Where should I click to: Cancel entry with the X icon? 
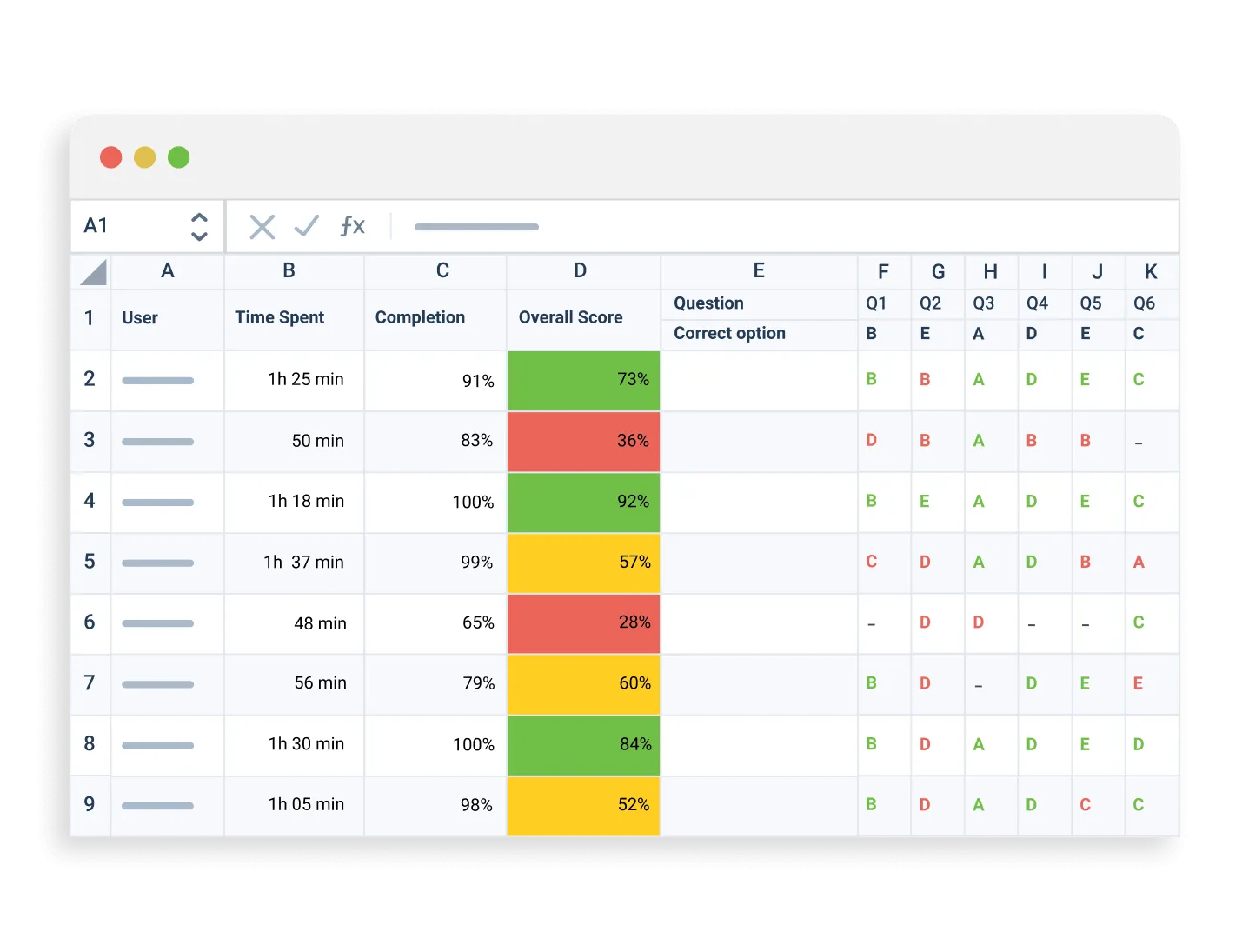pos(262,226)
